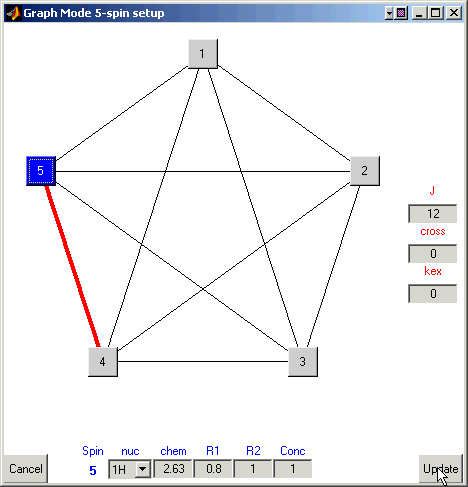Select spin node 2
The image size is (468, 487).
coord(365,171)
